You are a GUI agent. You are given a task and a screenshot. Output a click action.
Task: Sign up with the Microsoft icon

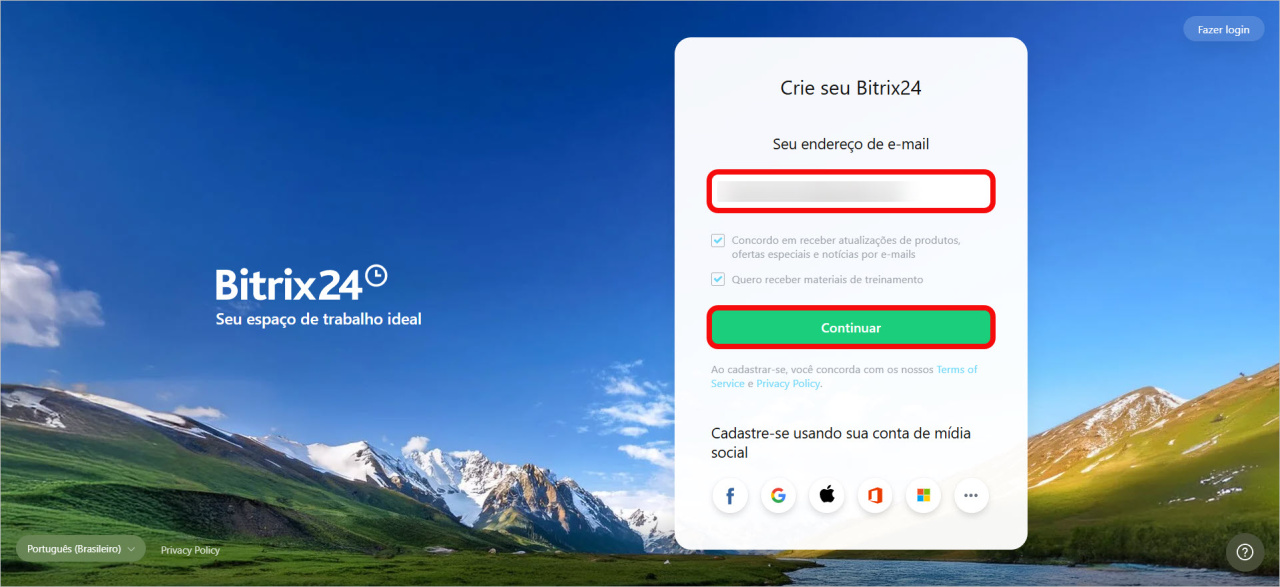(923, 495)
